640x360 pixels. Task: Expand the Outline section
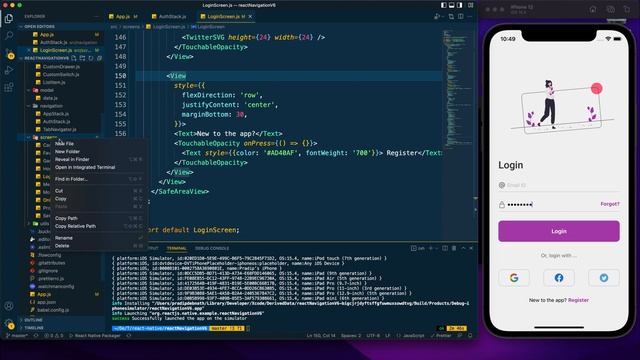pos(33,320)
